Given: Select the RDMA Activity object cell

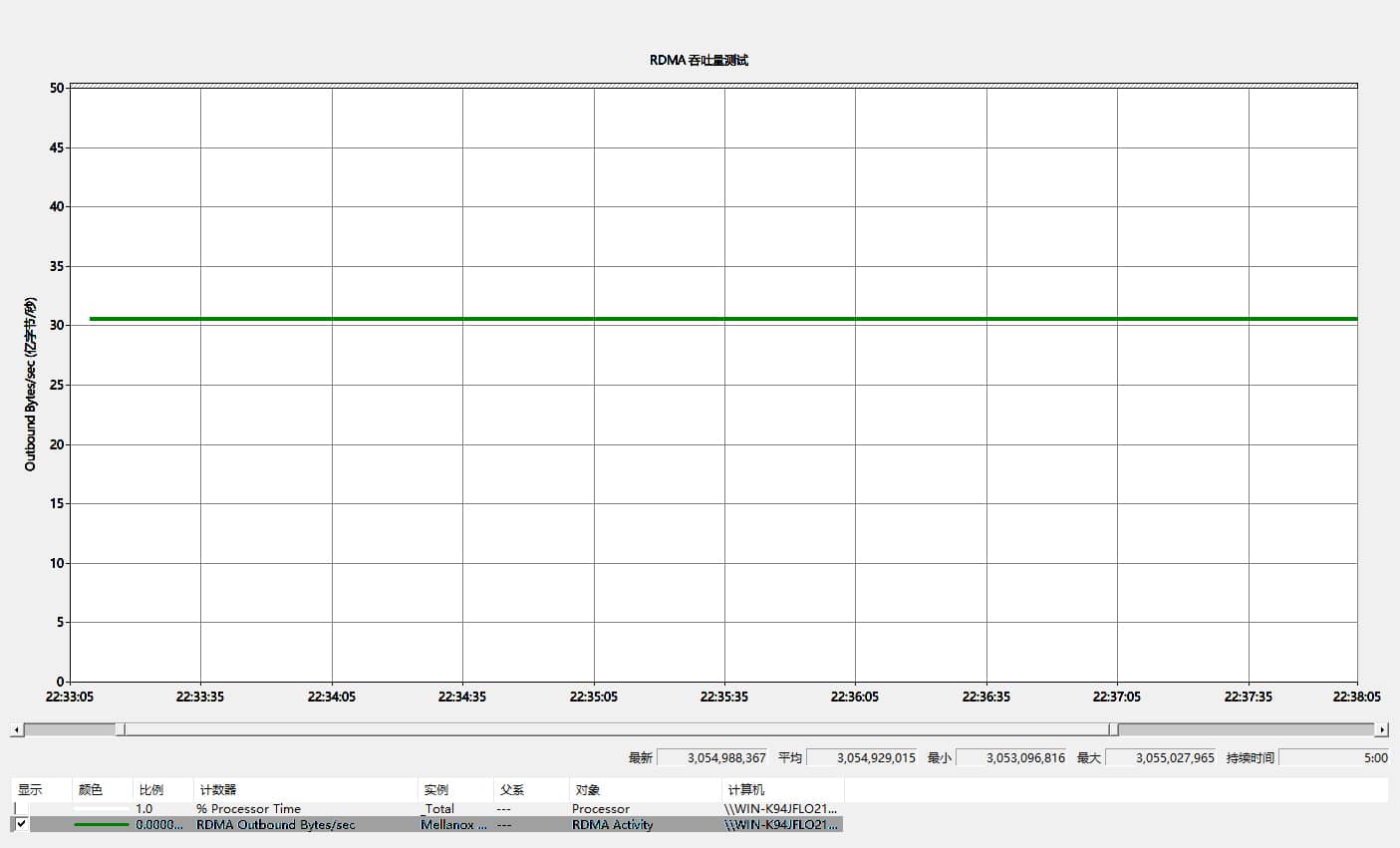Looking at the screenshot, I should tap(612, 825).
